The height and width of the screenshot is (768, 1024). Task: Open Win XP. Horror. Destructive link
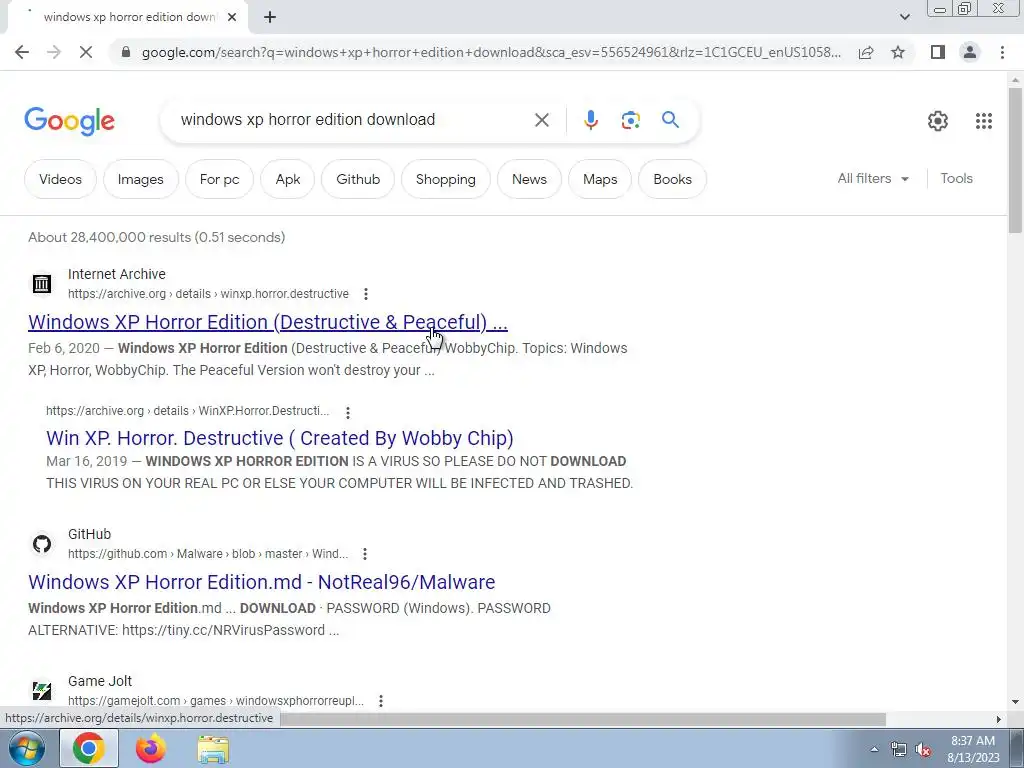pyautogui.click(x=280, y=438)
